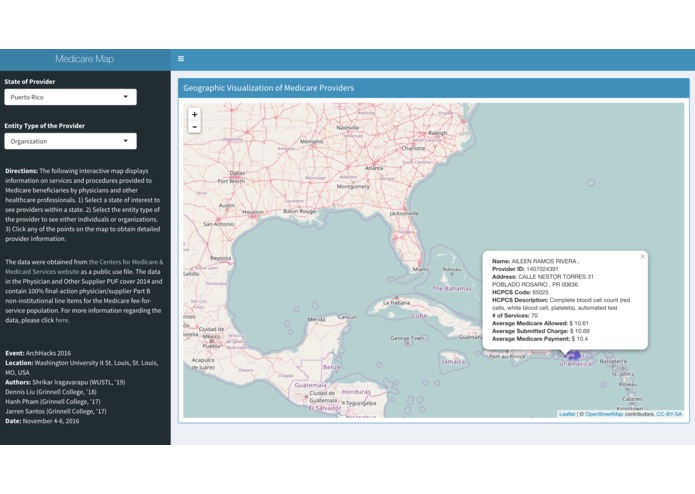The height and width of the screenshot is (494, 695).
Task: Click the 'Date: November 4-6, 2016' line
Action: pos(42,421)
